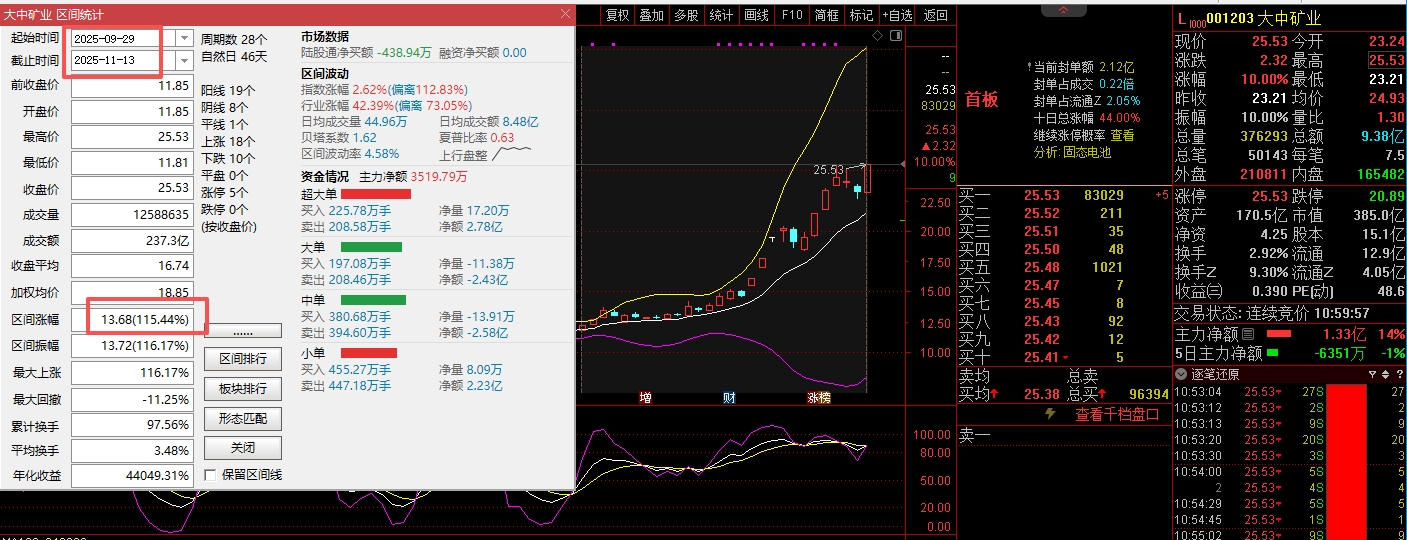Open 统计 from the chart toolbar

721,15
